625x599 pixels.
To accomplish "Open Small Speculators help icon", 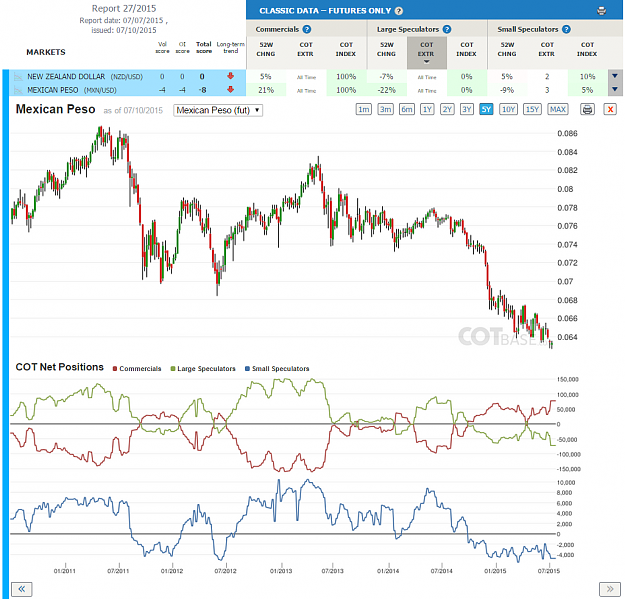I will pos(566,29).
